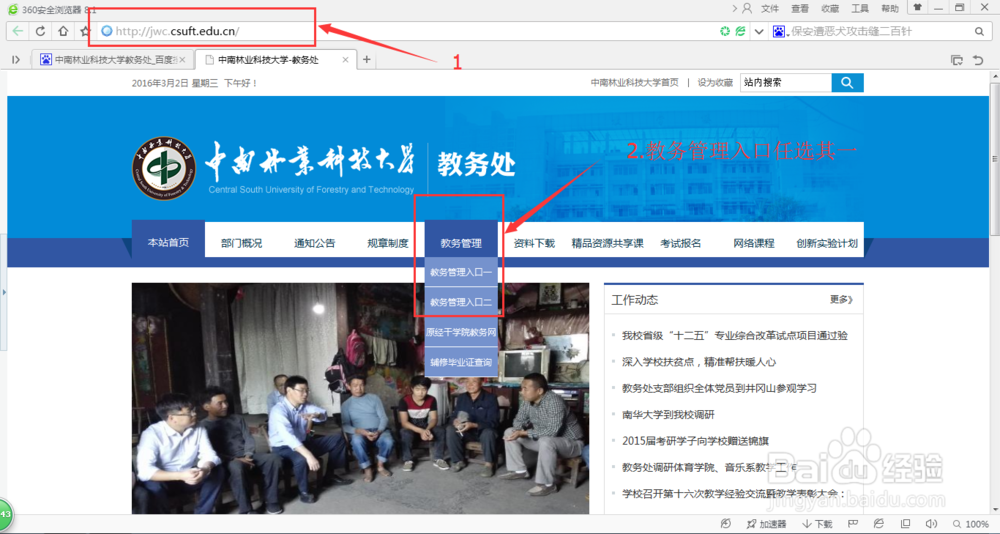The height and width of the screenshot is (534, 1000).
Task: Click the blue site search magnifier button
Action: point(848,82)
